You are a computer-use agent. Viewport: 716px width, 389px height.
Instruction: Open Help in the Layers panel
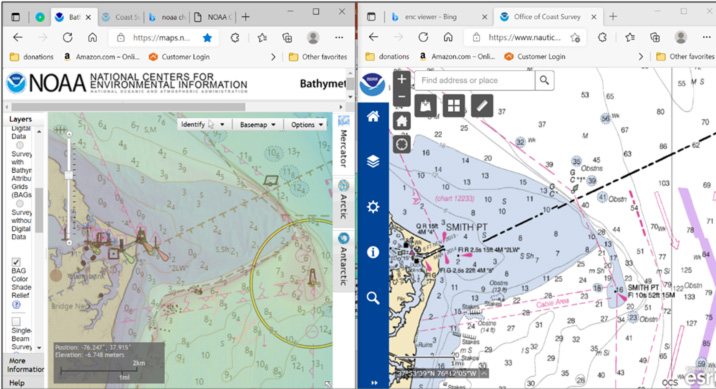(17, 383)
